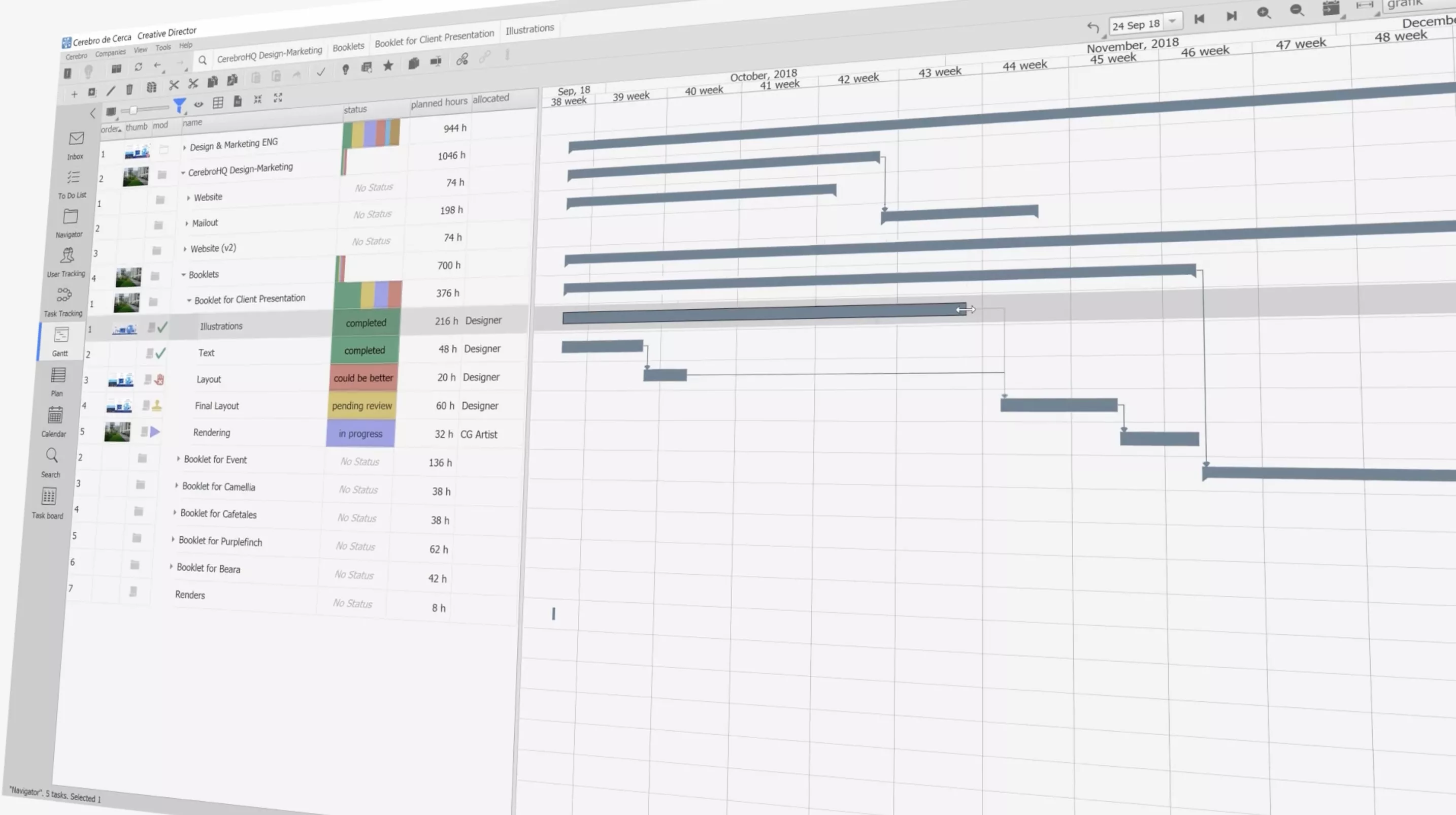Collapse the Booklet for Client Presentation tree
The height and width of the screenshot is (815, 1456).
tap(189, 301)
